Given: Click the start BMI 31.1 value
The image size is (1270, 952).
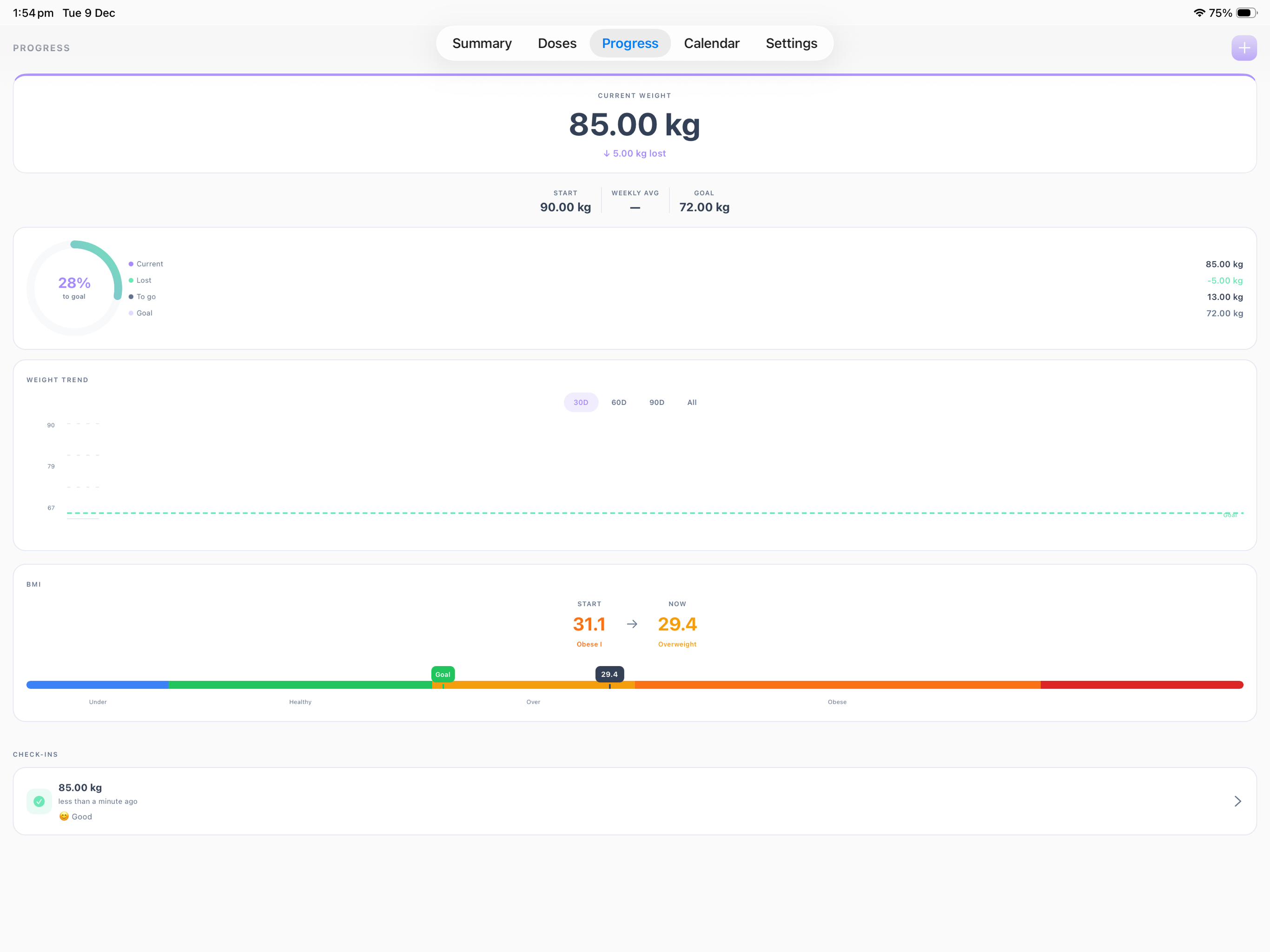Looking at the screenshot, I should click(589, 624).
